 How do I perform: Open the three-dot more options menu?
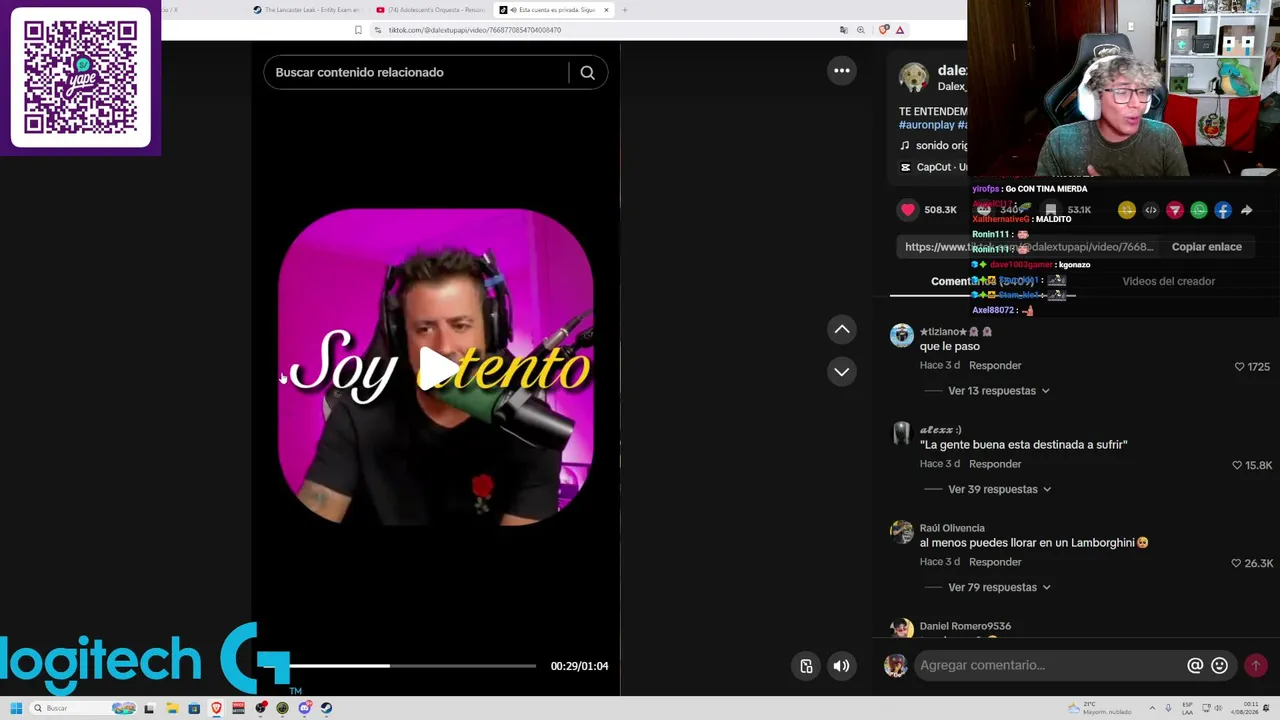[842, 70]
